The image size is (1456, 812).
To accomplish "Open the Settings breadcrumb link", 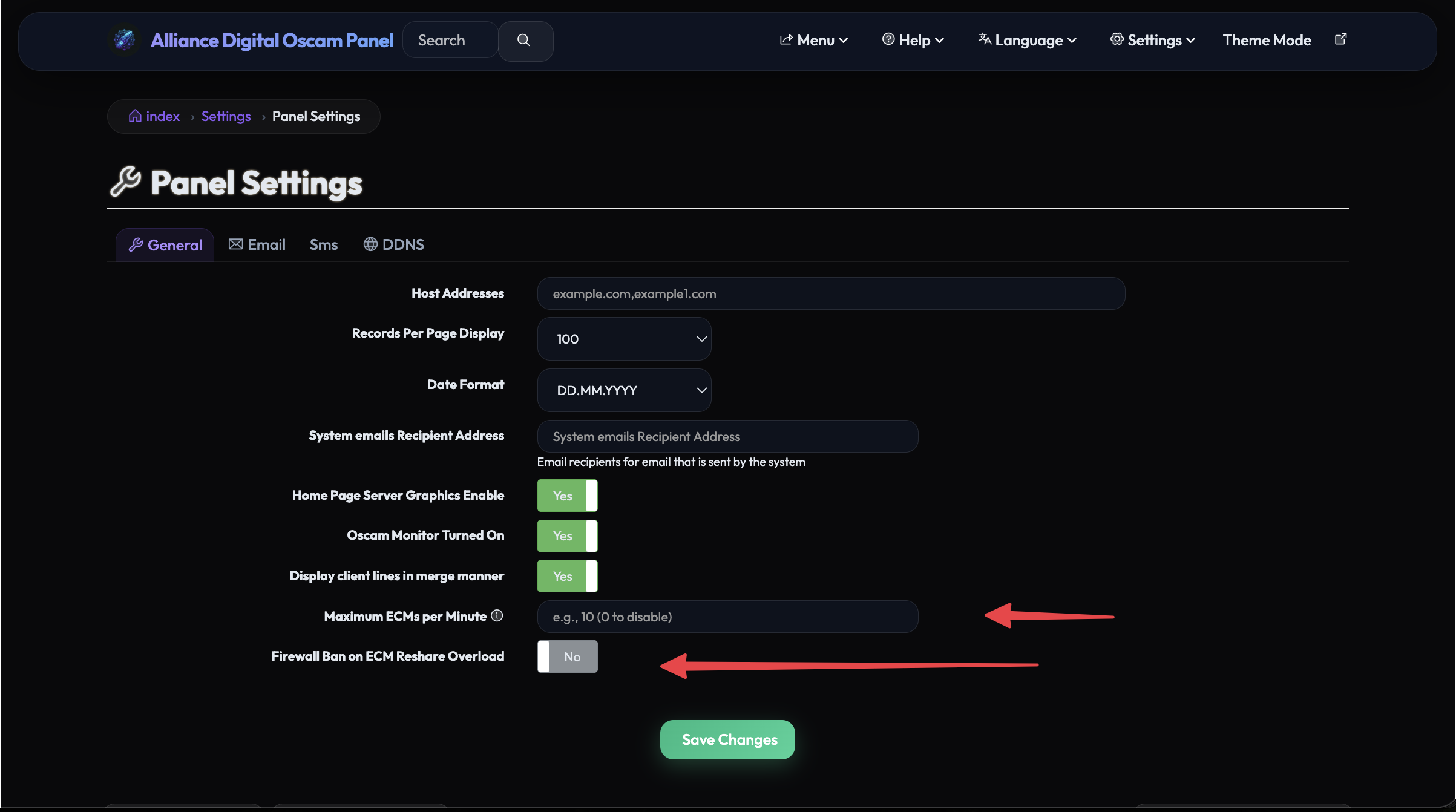I will click(225, 116).
